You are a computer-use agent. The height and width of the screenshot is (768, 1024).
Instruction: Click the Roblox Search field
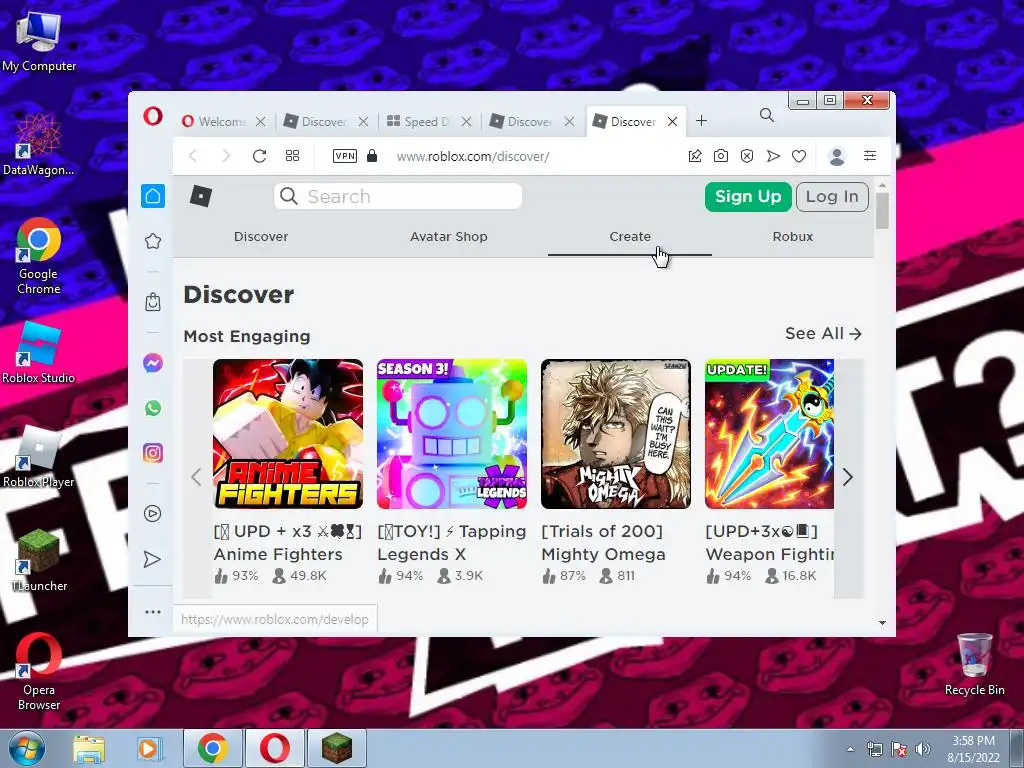click(398, 197)
